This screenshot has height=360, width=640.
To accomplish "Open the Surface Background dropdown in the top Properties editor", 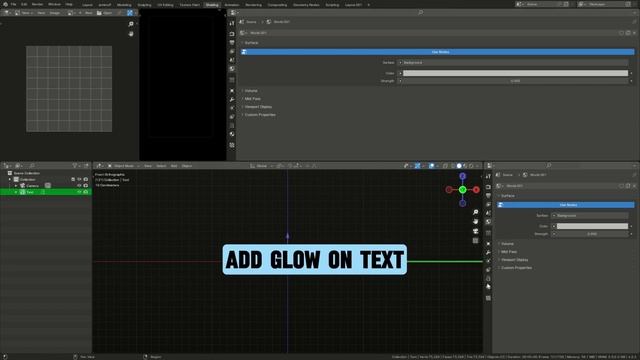I will tap(515, 62).
